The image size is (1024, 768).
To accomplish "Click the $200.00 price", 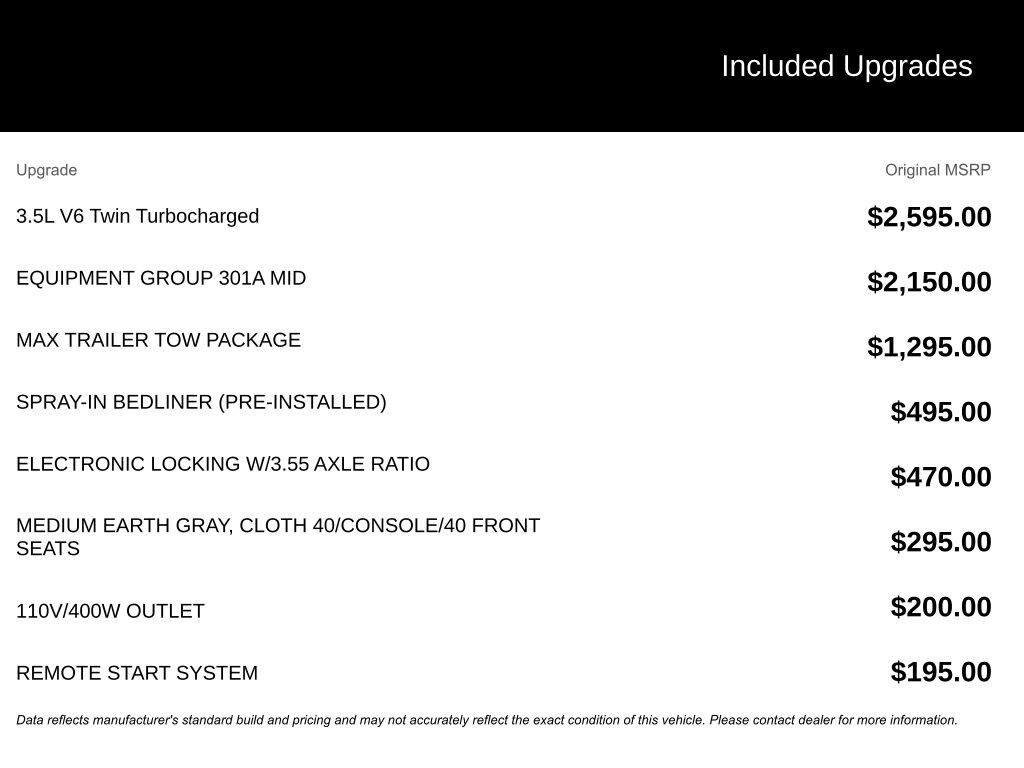I will [x=941, y=607].
